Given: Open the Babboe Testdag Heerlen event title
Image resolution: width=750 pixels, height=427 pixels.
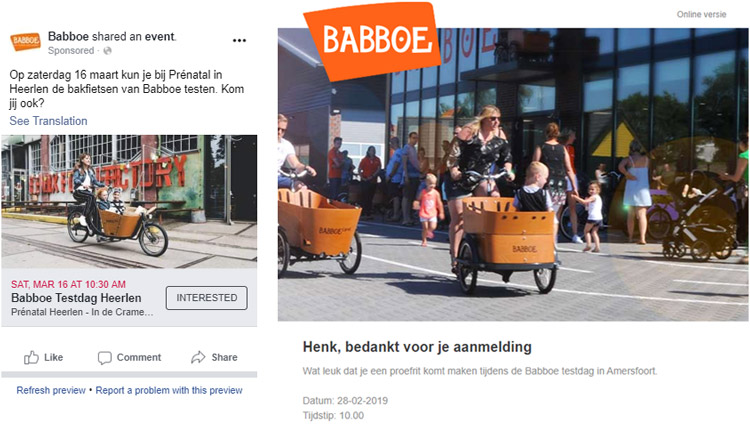Looking at the screenshot, I should (76, 298).
